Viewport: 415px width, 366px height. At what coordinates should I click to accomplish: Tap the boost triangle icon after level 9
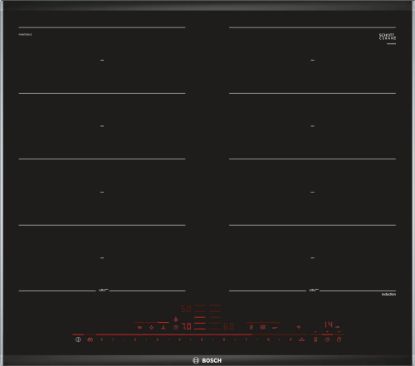click(302, 340)
